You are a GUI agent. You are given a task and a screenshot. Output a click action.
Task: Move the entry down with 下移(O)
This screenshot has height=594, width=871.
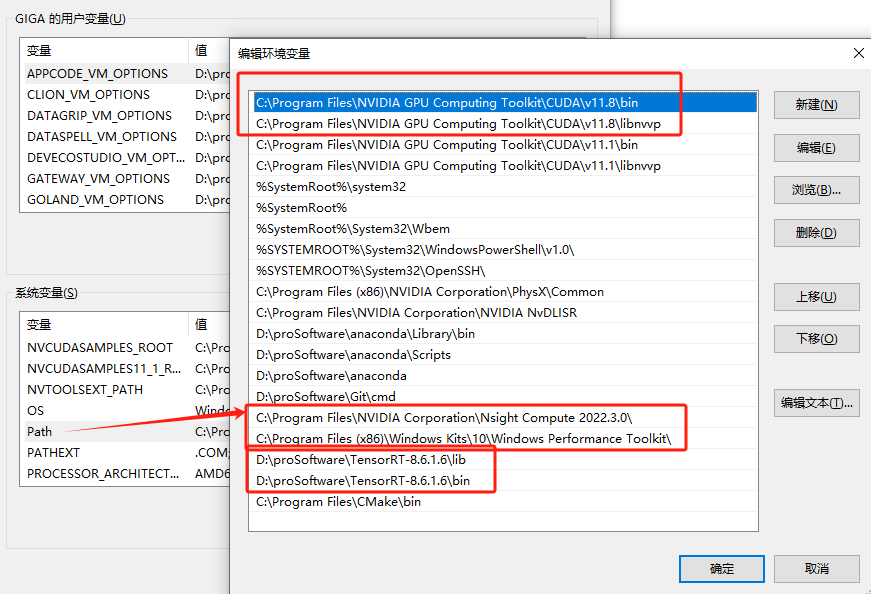pyautogui.click(x=817, y=339)
